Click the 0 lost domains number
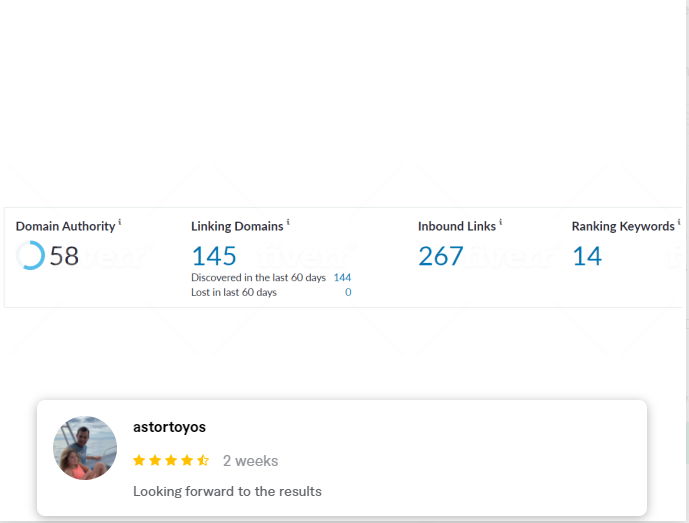 pos(348,292)
